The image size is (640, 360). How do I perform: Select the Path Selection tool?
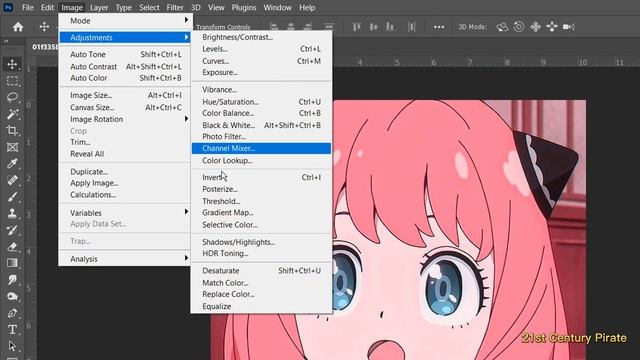12,346
